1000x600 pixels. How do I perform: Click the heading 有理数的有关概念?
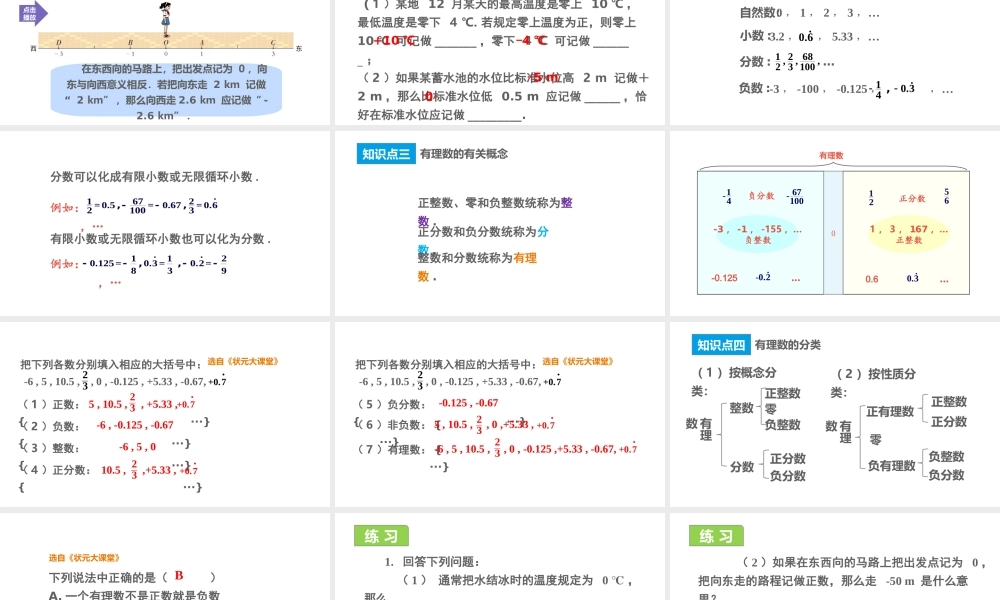[464, 154]
